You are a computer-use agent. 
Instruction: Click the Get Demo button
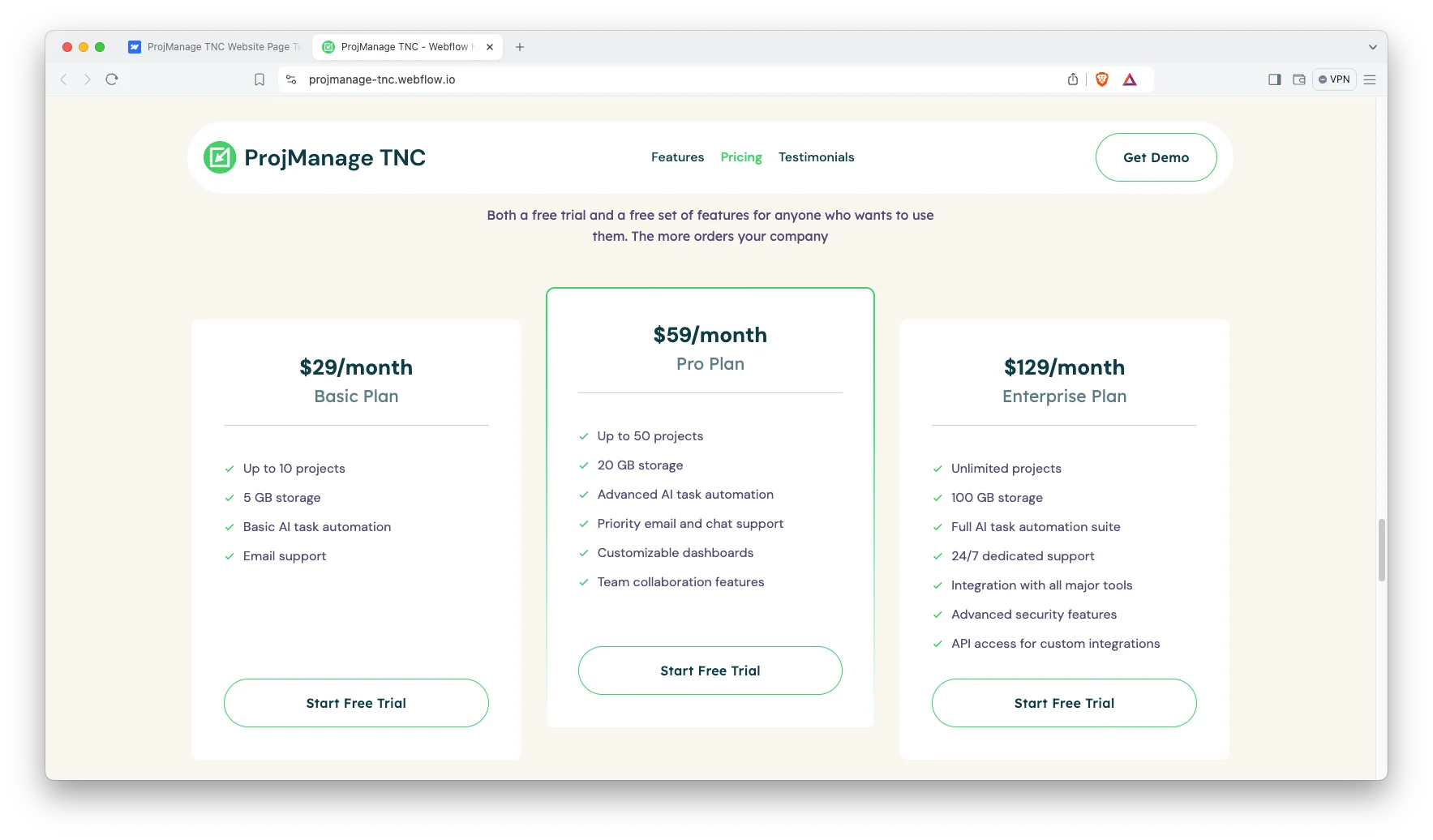click(1156, 157)
